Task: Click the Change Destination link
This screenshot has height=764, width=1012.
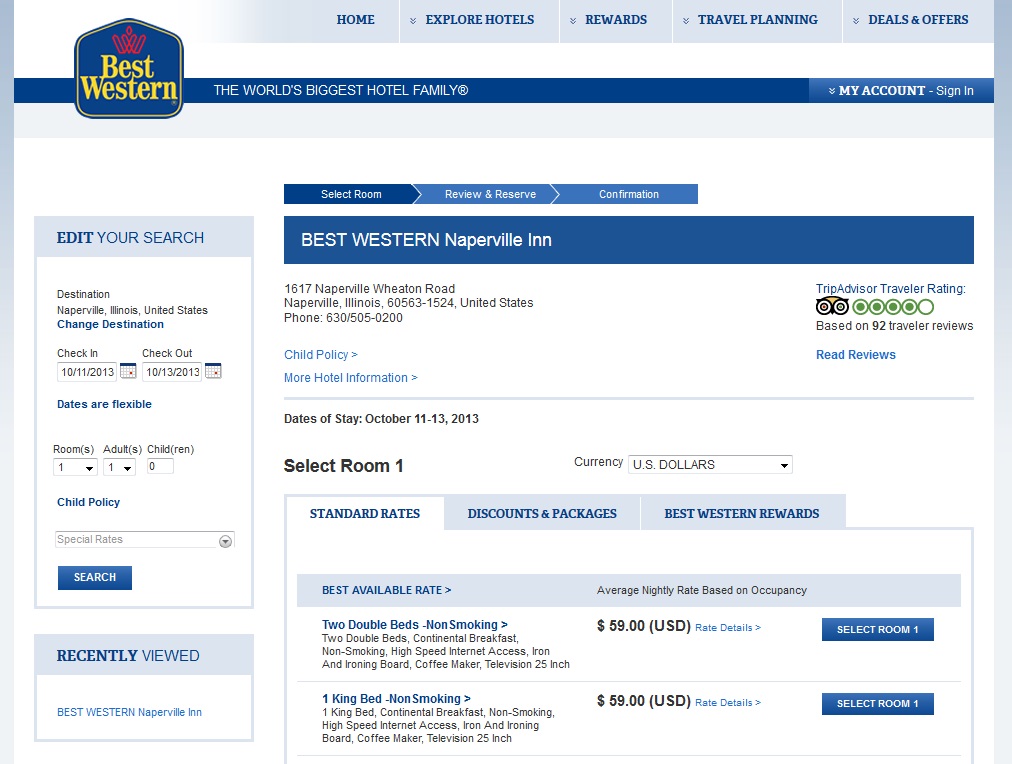Action: [110, 325]
